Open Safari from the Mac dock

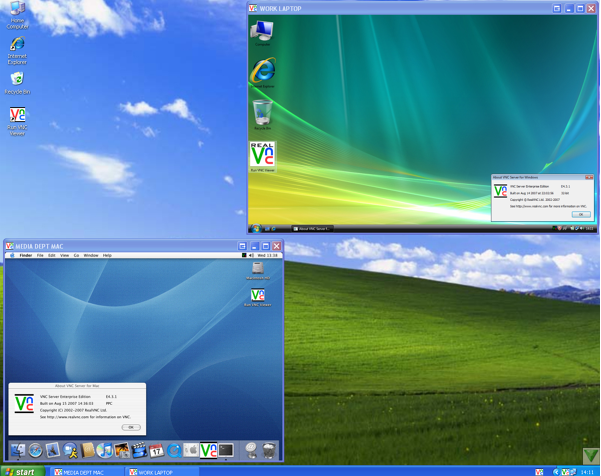[35, 450]
